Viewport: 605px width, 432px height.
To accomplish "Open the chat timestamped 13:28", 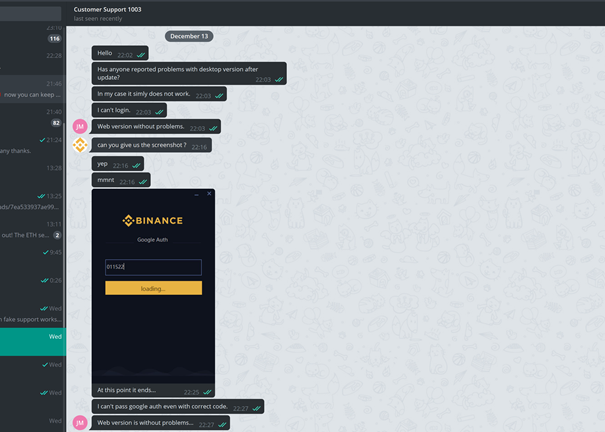I will [x=32, y=174].
